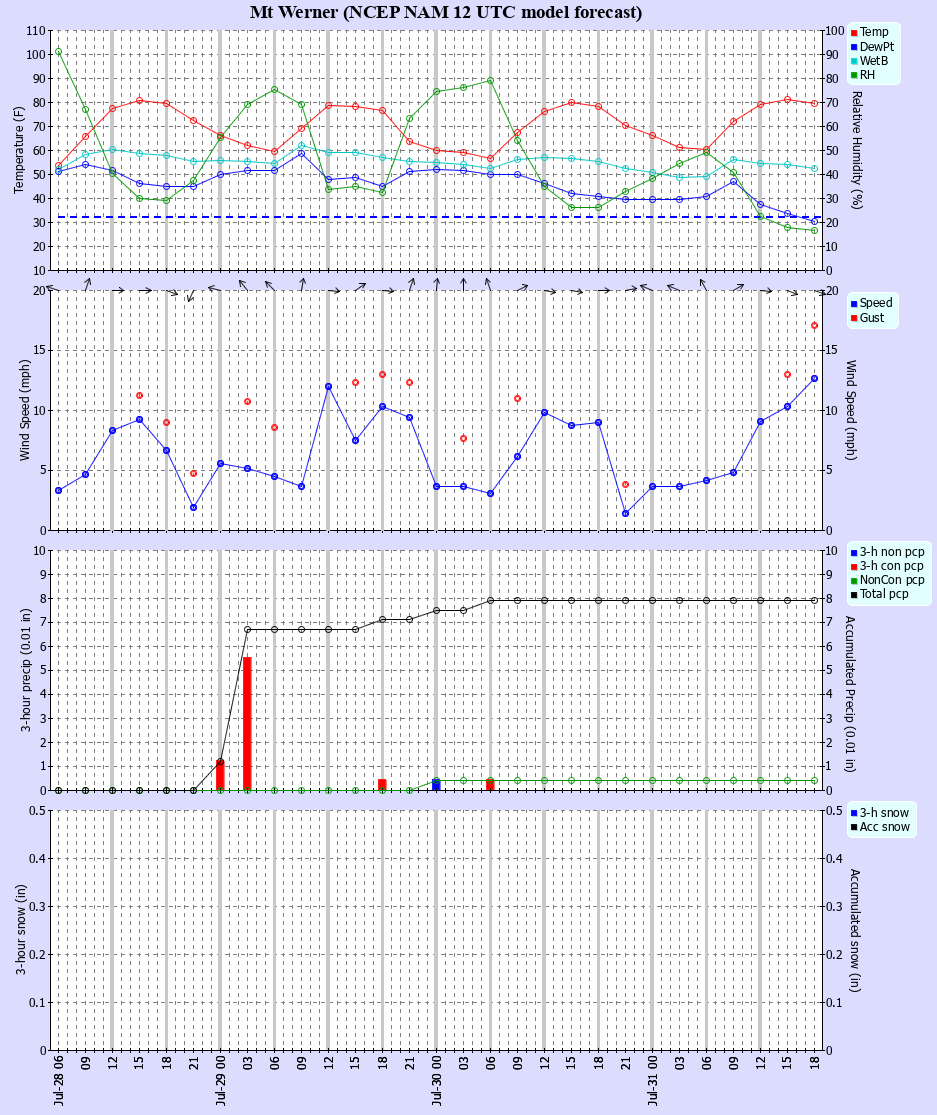Click the Jul-30 00 time axis label
Viewport: 937px width, 1115px height.
(x=437, y=1079)
